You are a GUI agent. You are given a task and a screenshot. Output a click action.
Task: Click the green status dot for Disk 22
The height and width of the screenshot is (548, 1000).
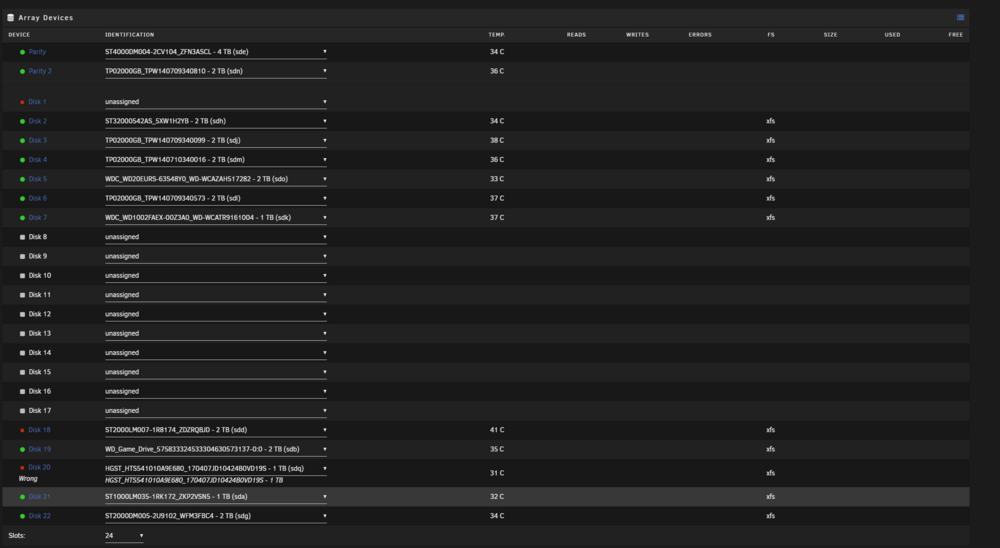click(22, 516)
